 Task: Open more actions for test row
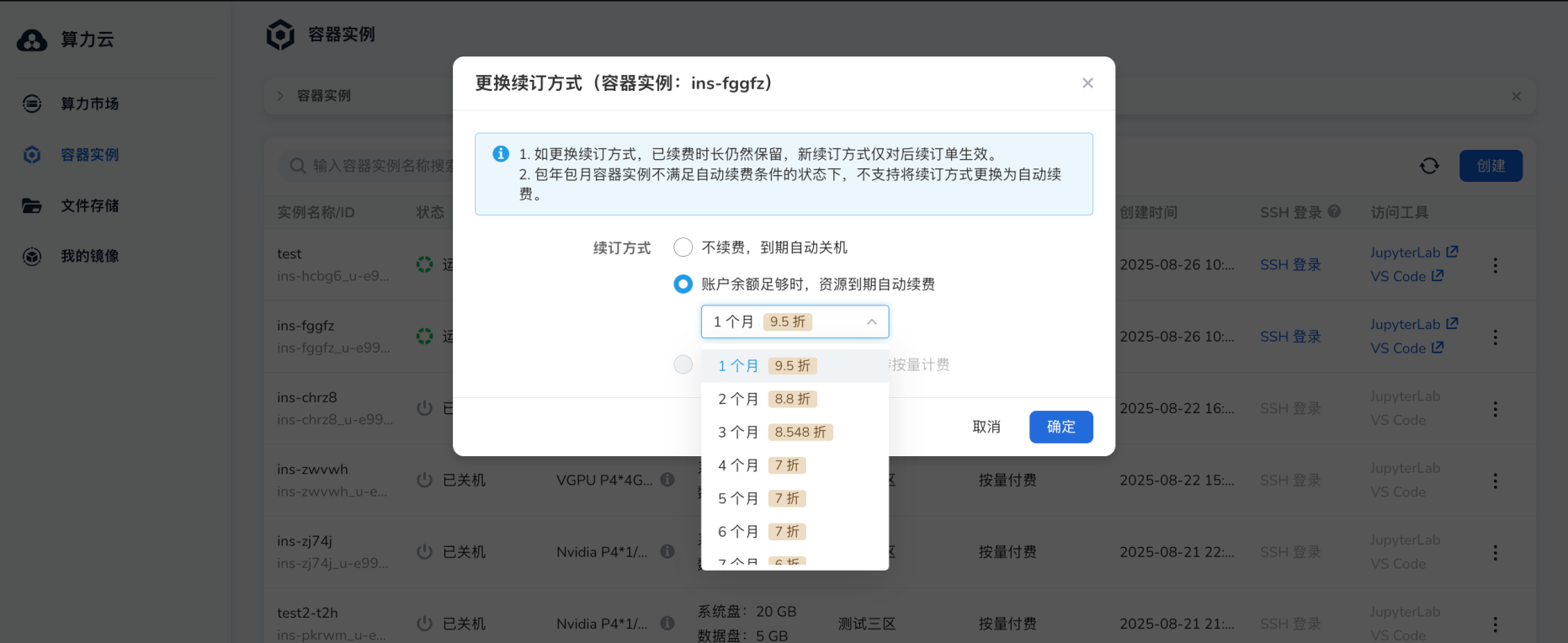click(1495, 265)
